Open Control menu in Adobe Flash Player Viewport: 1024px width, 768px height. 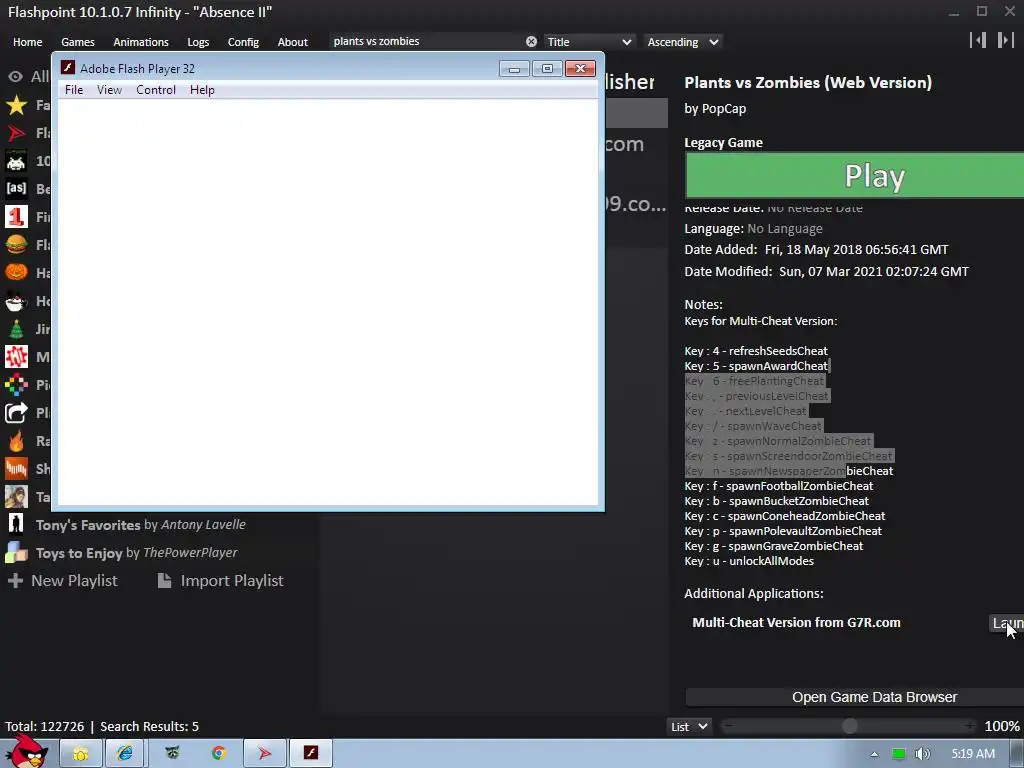(x=156, y=90)
